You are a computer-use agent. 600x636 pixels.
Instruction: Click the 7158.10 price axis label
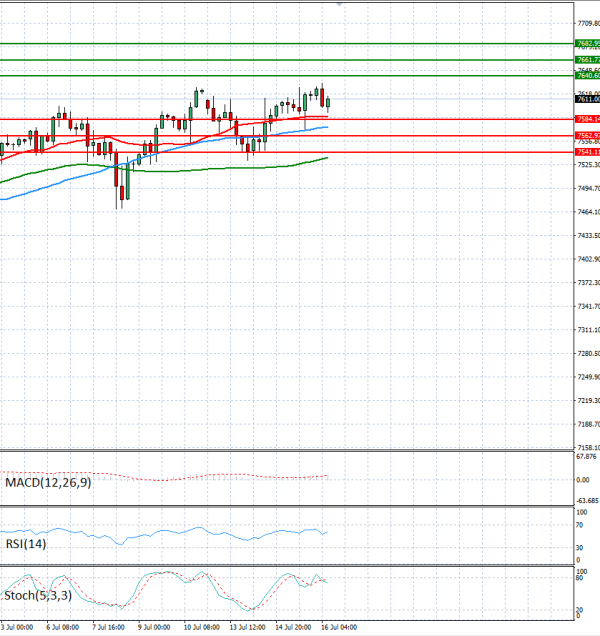(588, 448)
